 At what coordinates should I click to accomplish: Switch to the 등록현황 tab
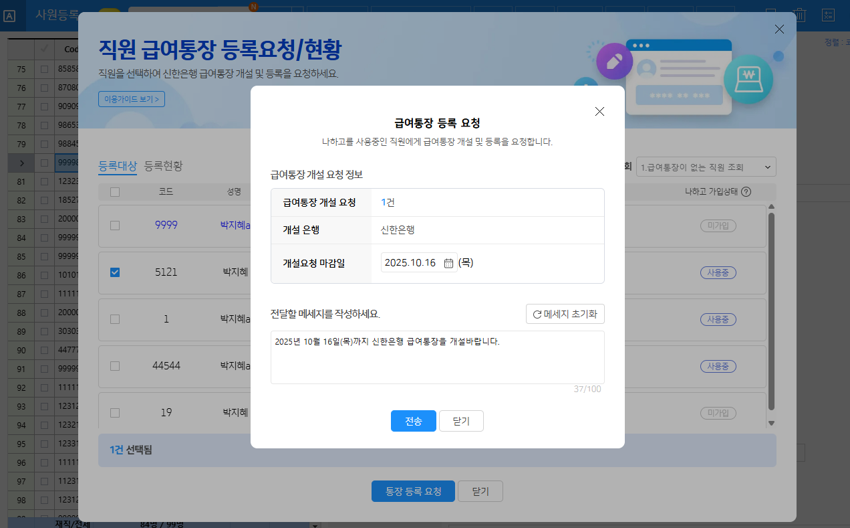coord(163,166)
